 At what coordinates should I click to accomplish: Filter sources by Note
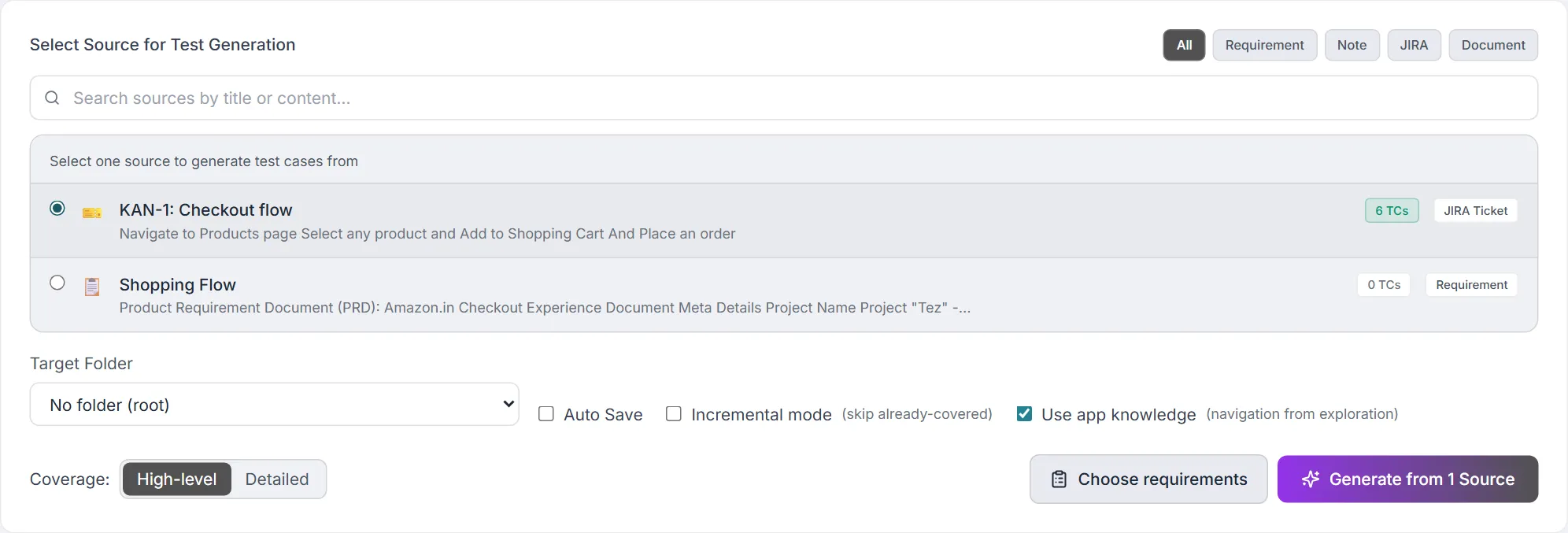(1352, 45)
